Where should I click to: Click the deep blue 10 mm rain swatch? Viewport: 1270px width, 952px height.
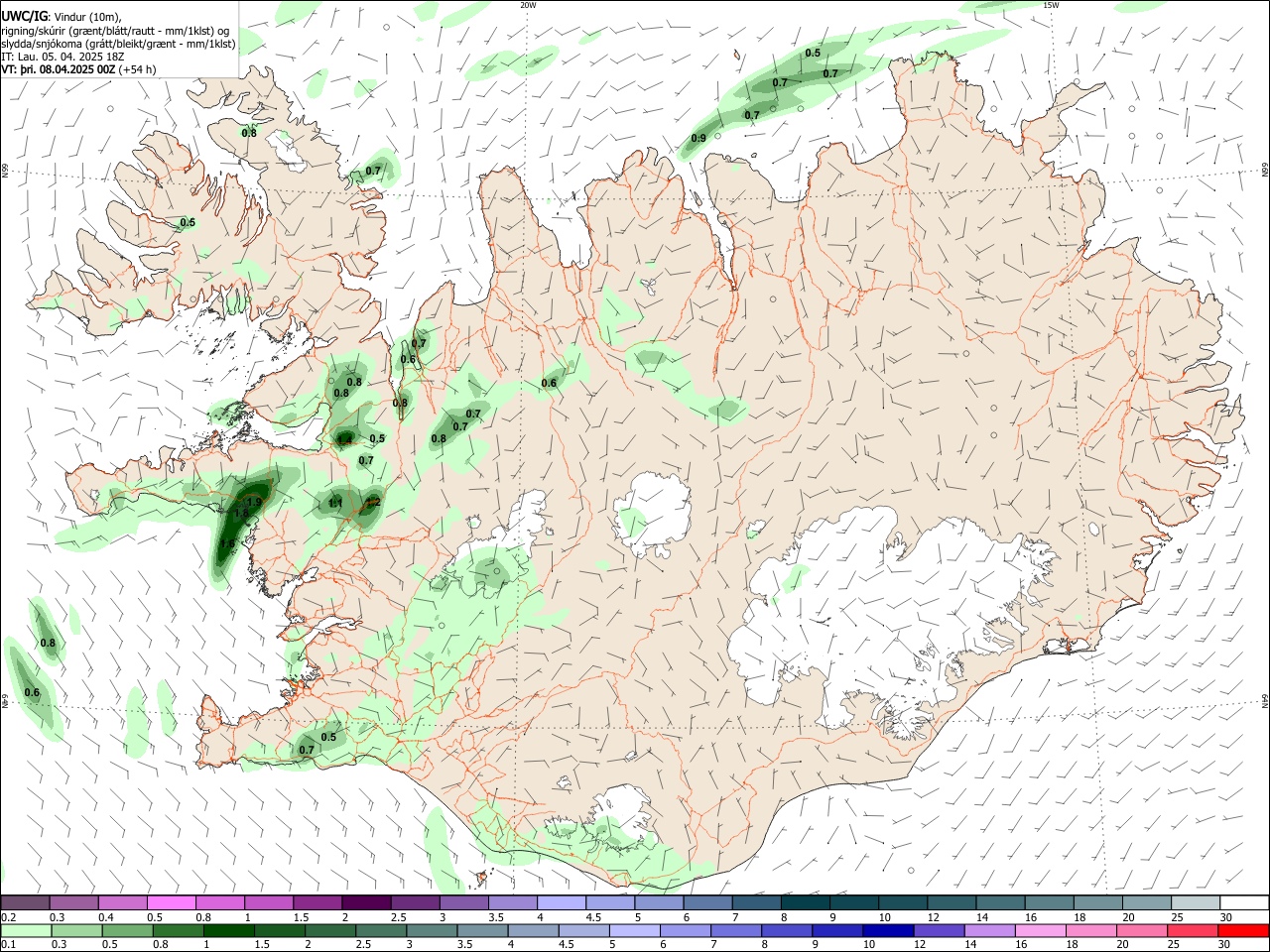[x=888, y=931]
